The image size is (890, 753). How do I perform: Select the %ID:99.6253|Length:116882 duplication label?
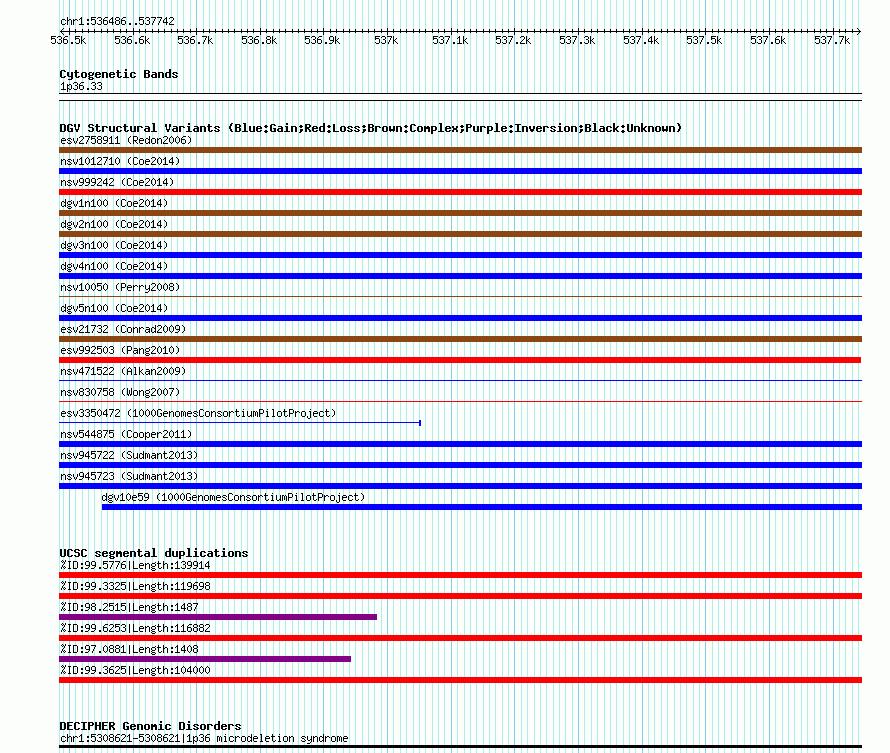[x=135, y=628]
